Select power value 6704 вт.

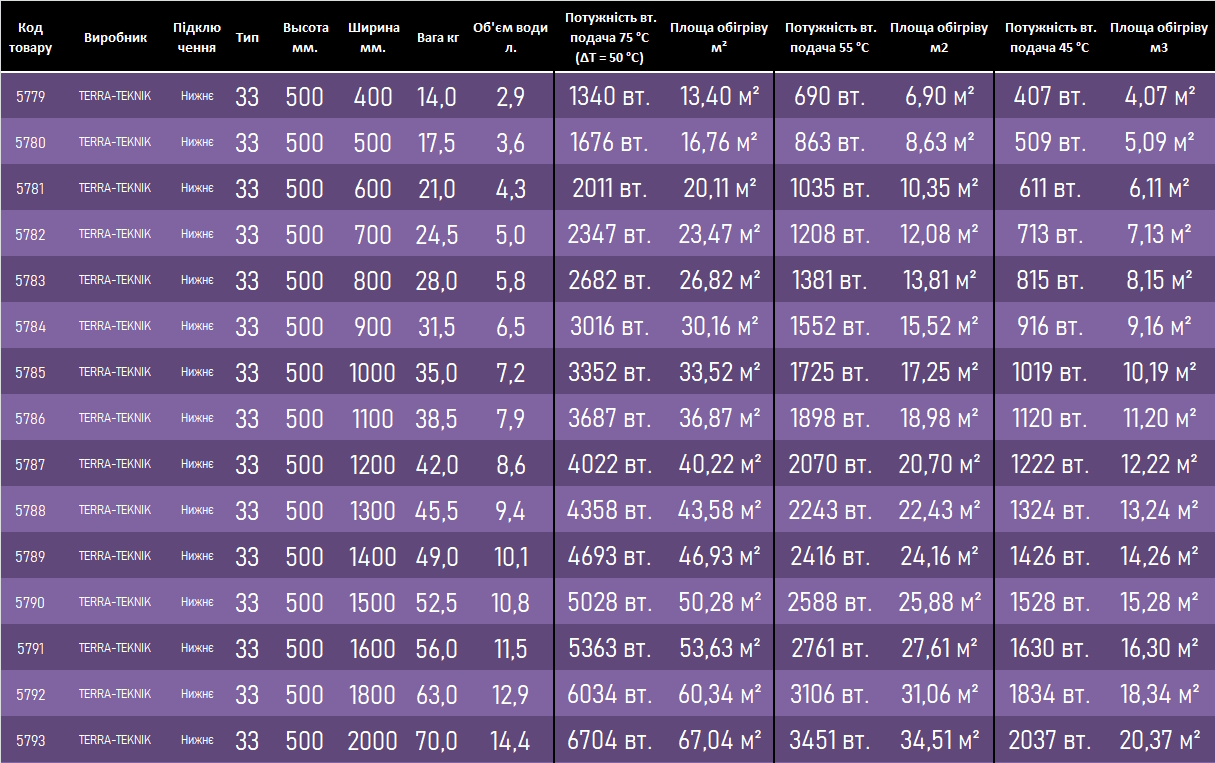(610, 741)
